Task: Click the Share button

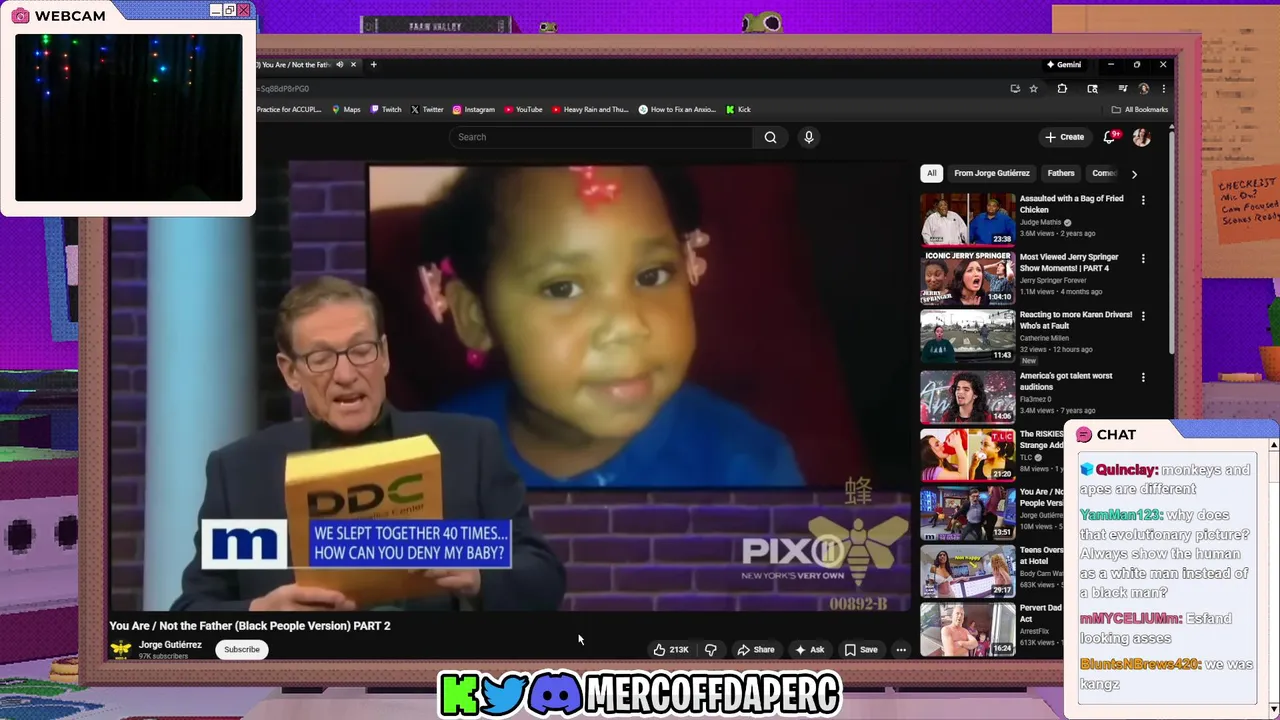Action: click(756, 650)
